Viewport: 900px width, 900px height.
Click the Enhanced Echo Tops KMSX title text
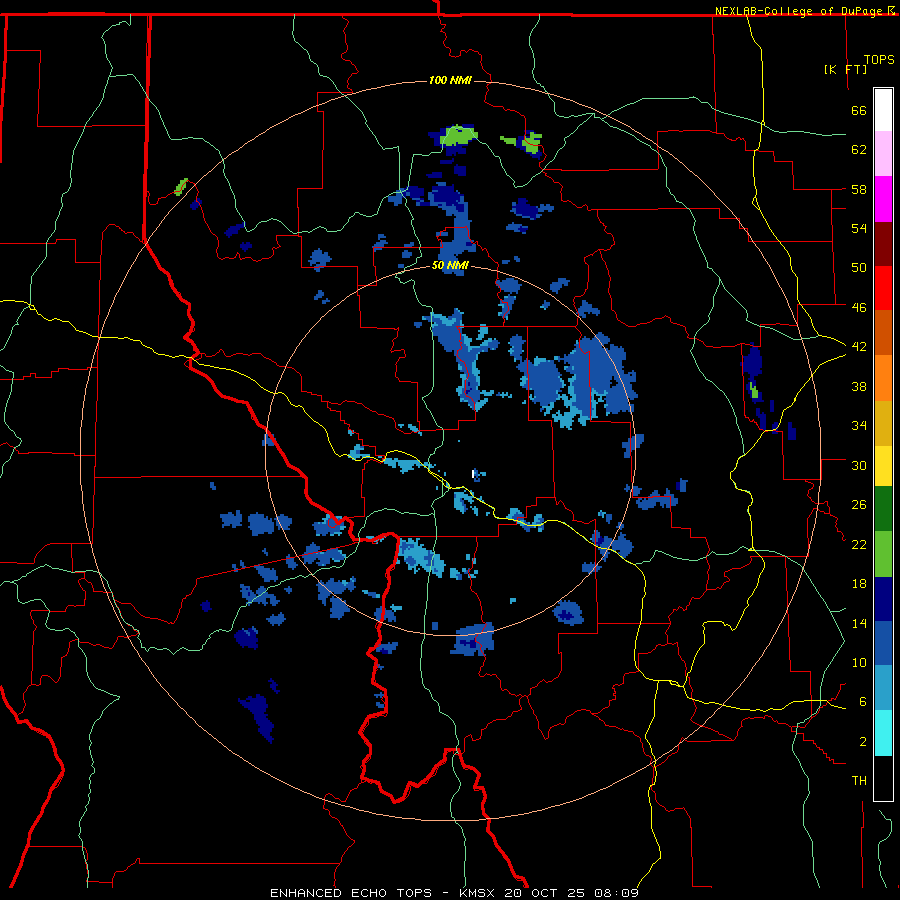[454, 893]
